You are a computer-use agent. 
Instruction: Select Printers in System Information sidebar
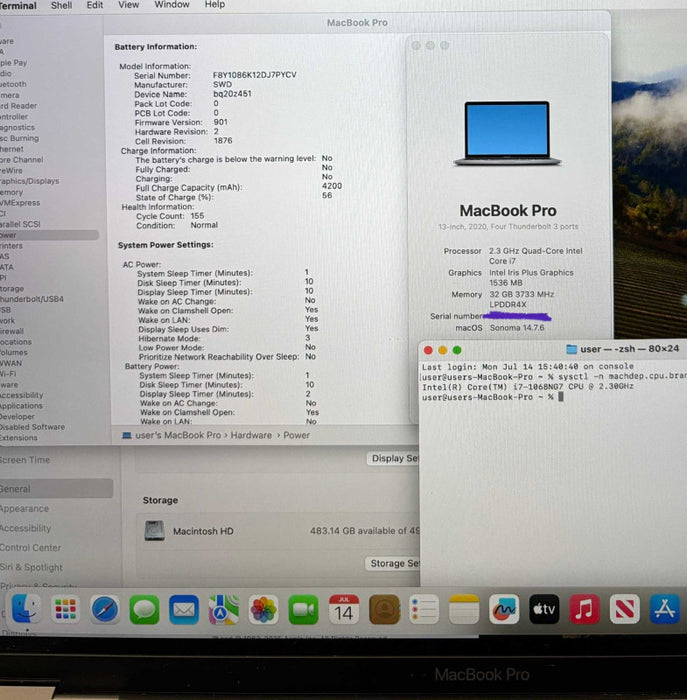[x=11, y=246]
